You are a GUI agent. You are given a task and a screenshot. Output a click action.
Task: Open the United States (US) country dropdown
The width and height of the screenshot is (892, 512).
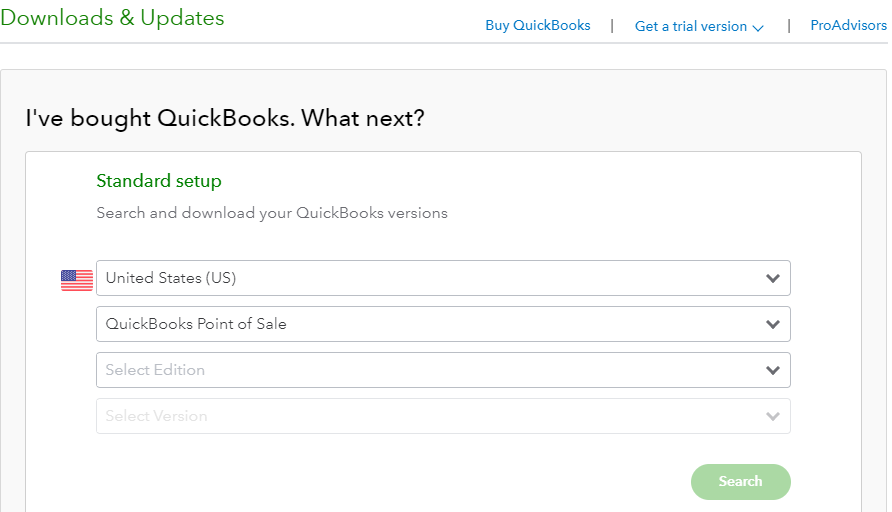click(443, 278)
